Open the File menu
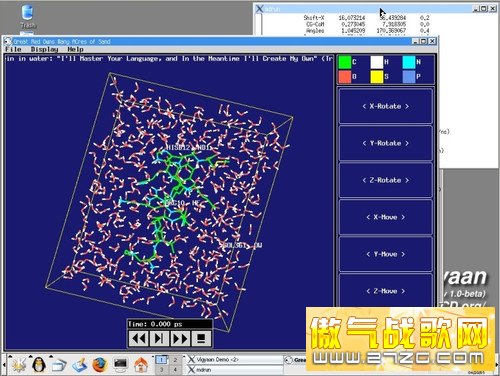 pos(13,49)
